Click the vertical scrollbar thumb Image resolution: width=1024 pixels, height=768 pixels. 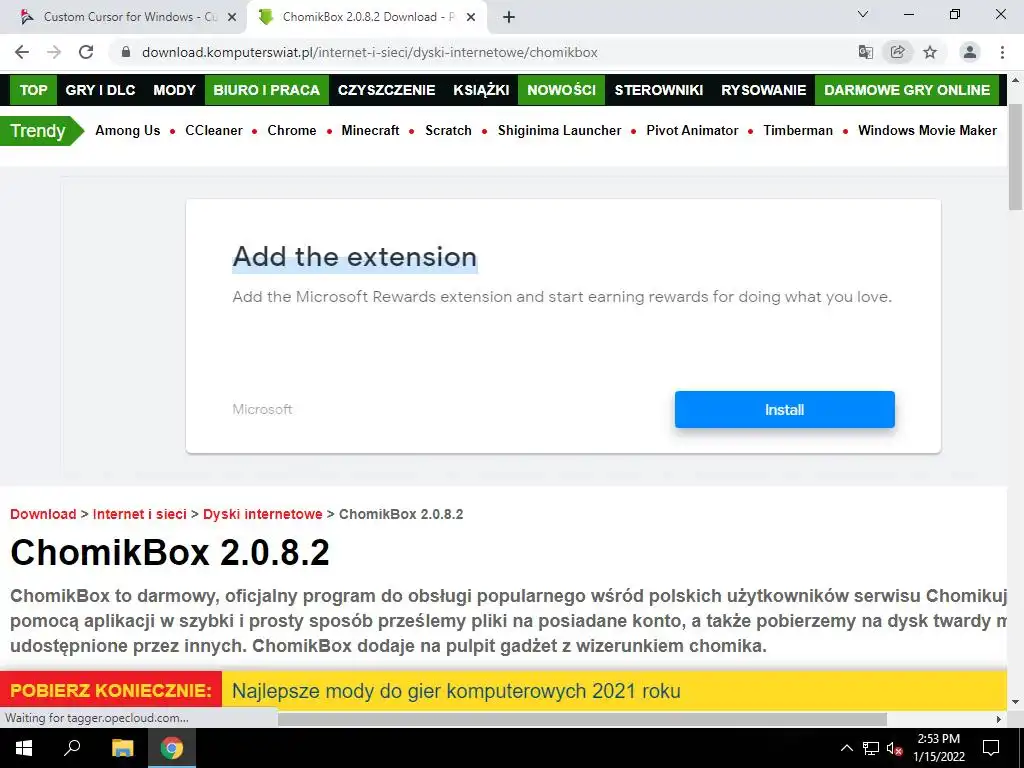(x=1016, y=157)
